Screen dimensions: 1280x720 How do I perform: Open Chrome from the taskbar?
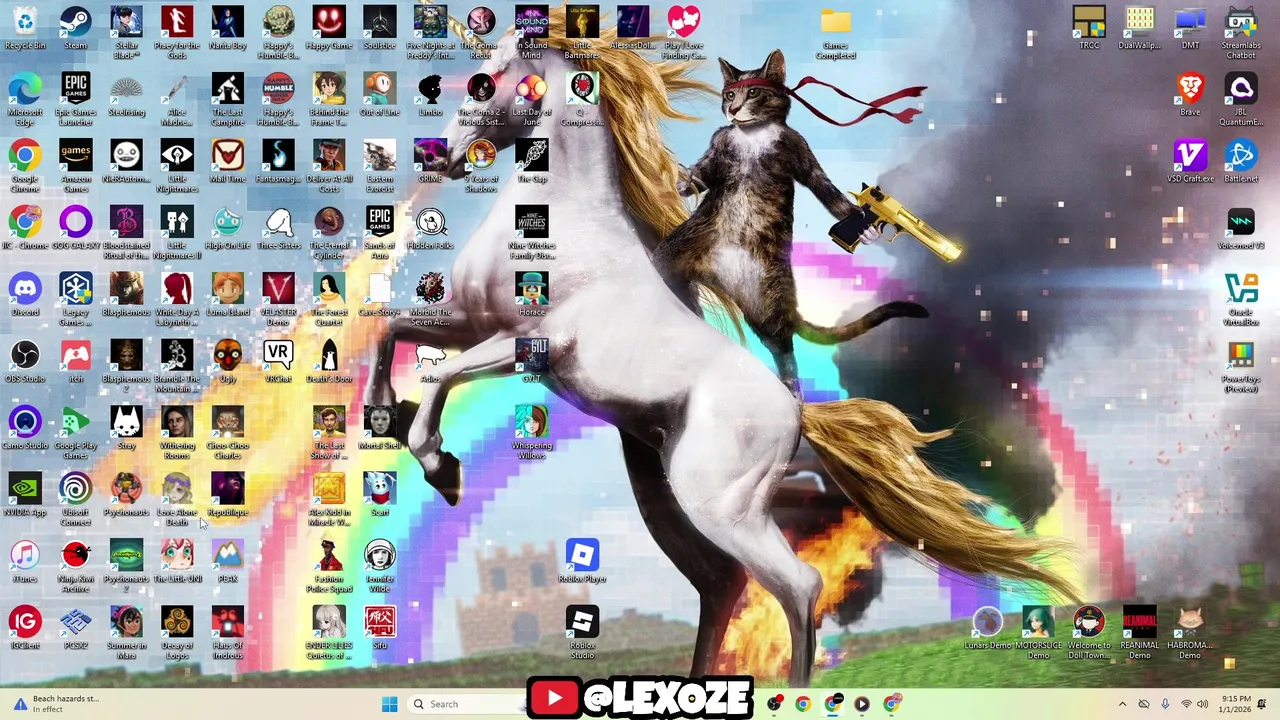(802, 704)
